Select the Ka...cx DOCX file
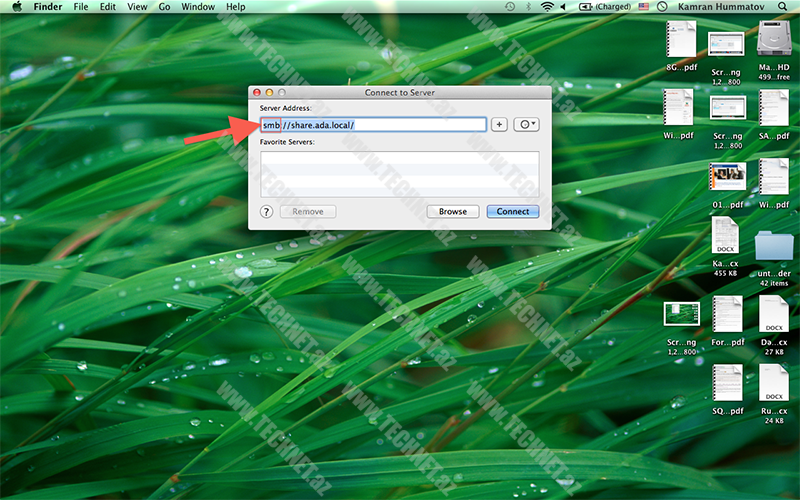800x500 pixels. click(725, 235)
